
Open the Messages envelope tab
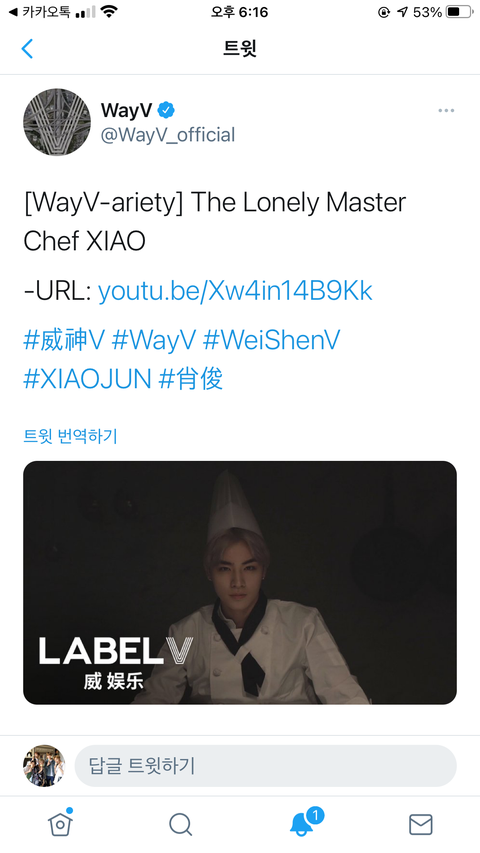click(x=421, y=825)
